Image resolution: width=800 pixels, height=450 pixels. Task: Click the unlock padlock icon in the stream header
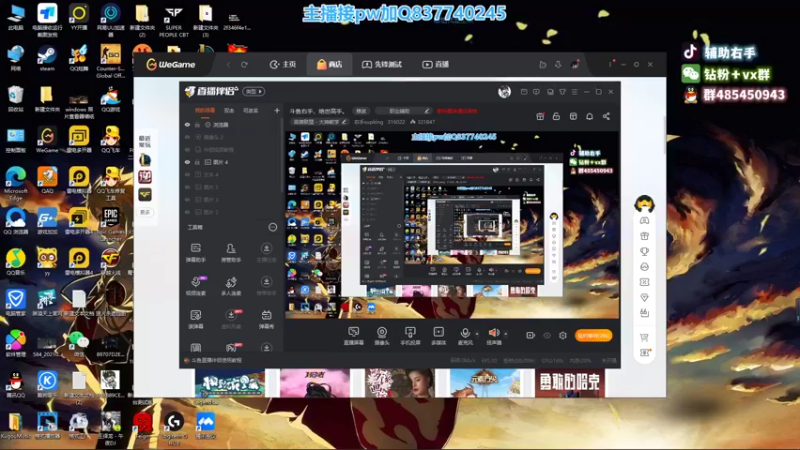(x=556, y=116)
